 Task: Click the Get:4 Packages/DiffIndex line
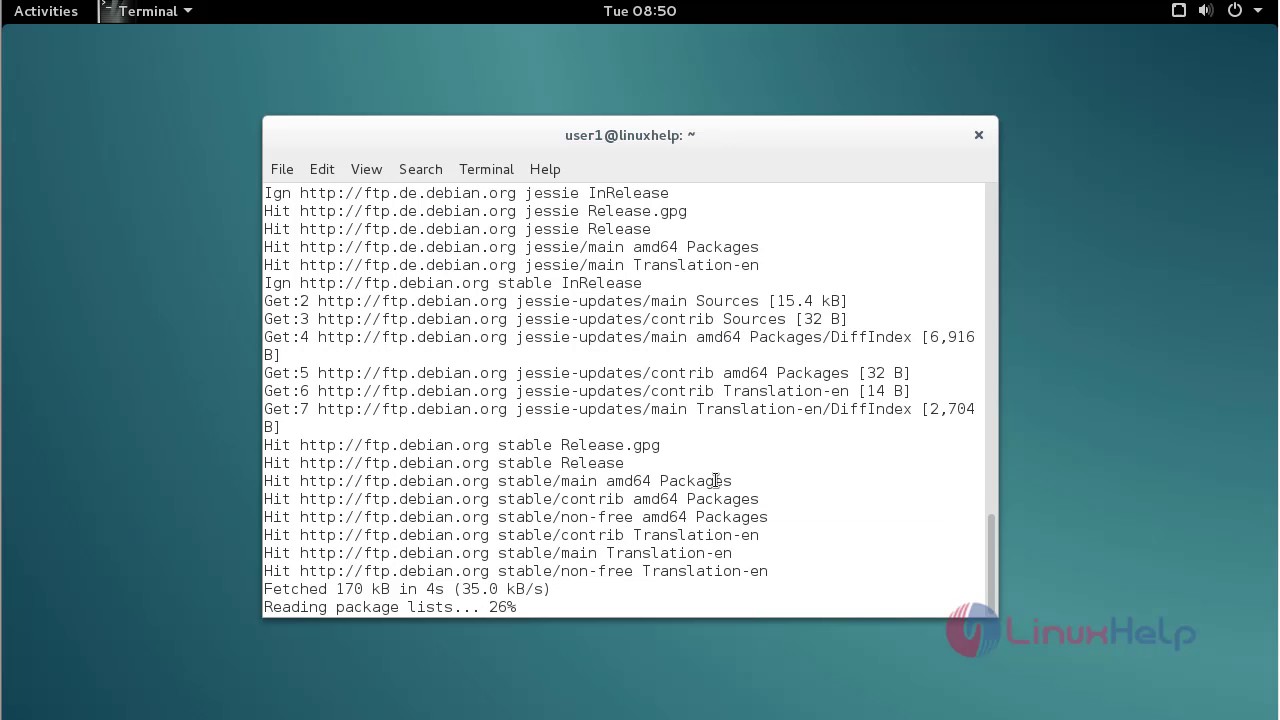619,346
